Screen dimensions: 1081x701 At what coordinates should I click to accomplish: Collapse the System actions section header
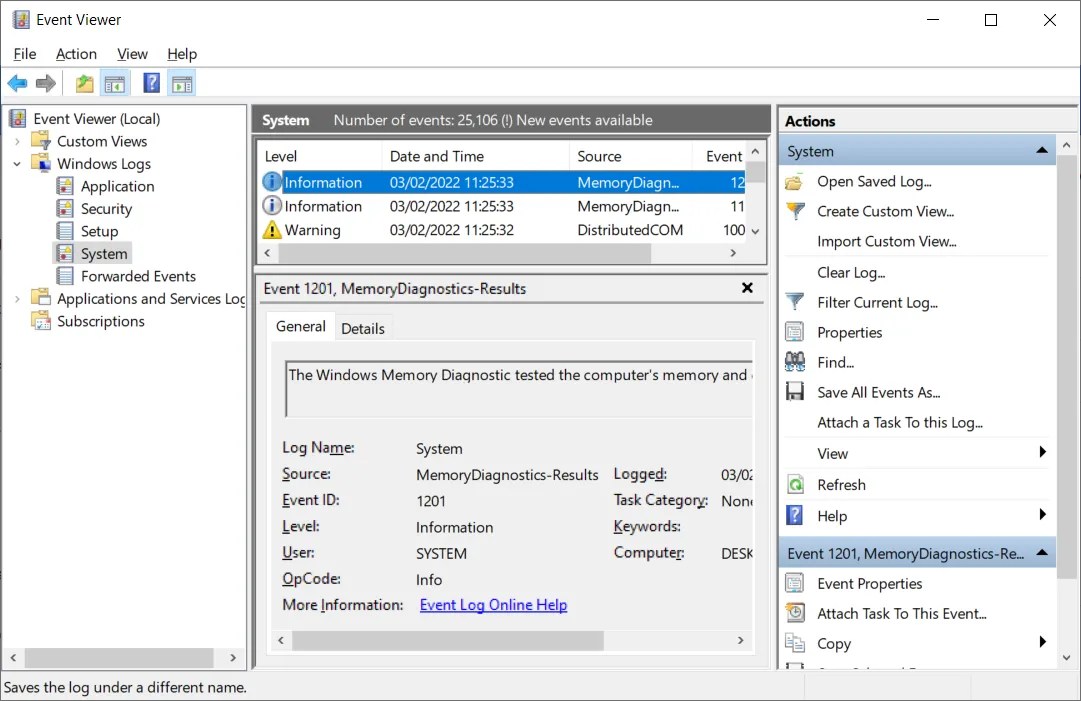point(1042,150)
